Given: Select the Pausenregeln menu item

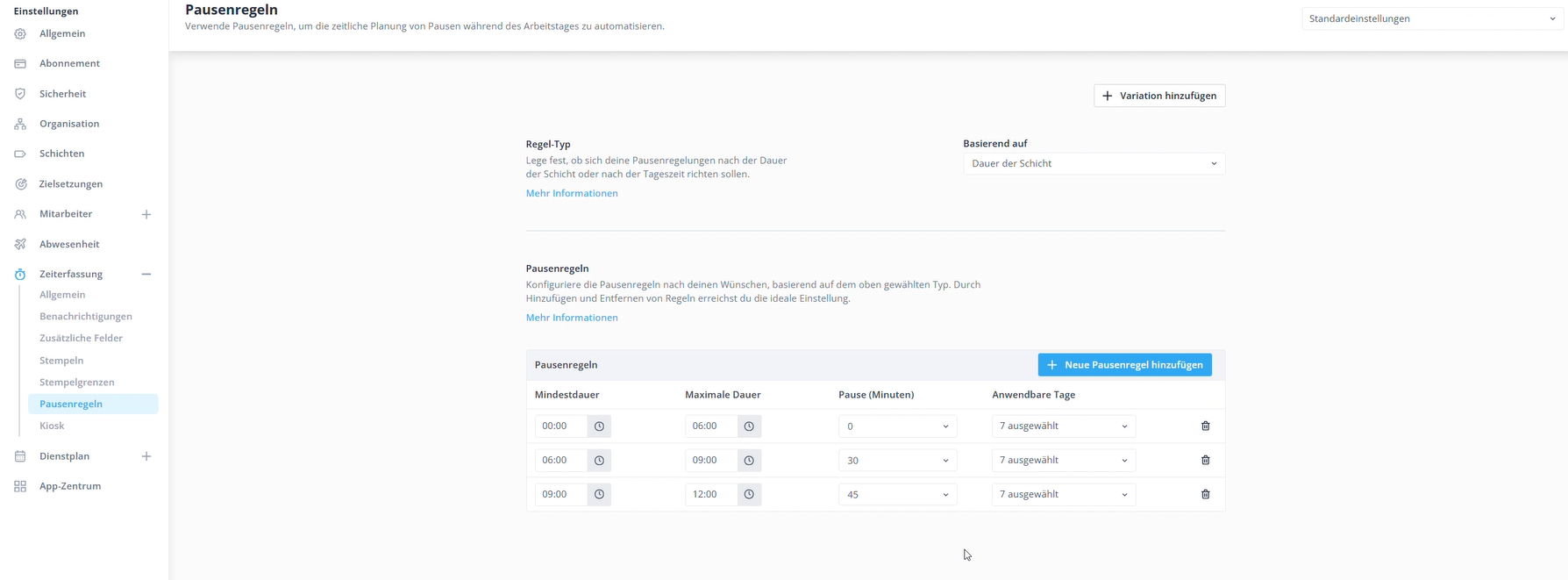Looking at the screenshot, I should (93, 404).
